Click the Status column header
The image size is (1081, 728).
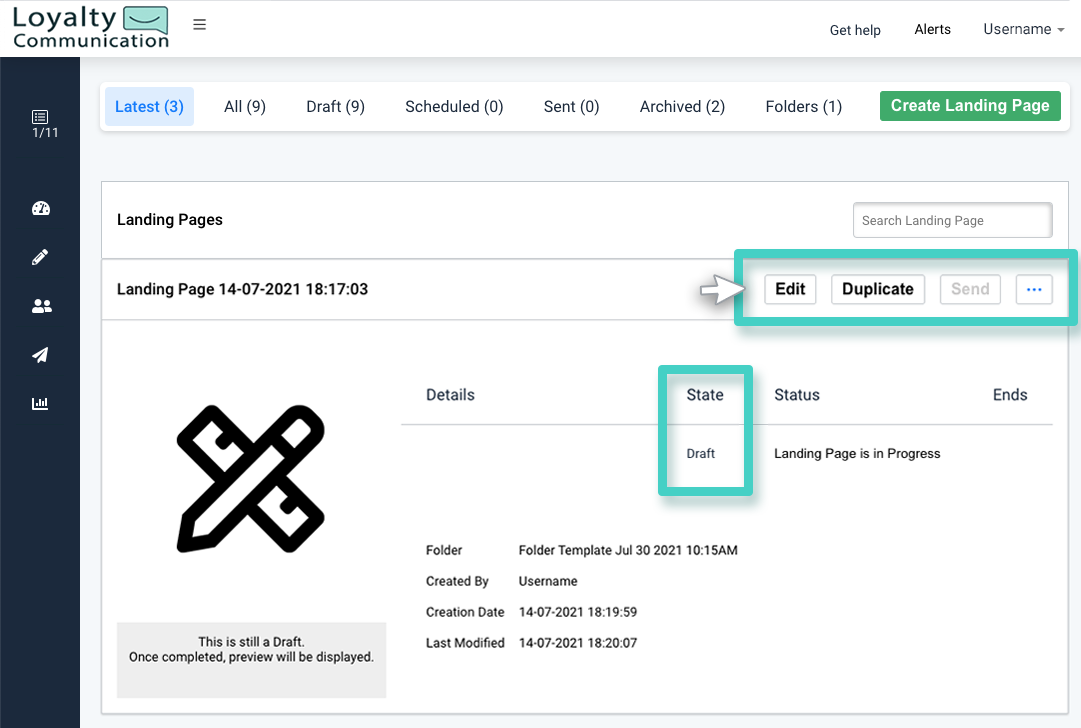click(797, 395)
